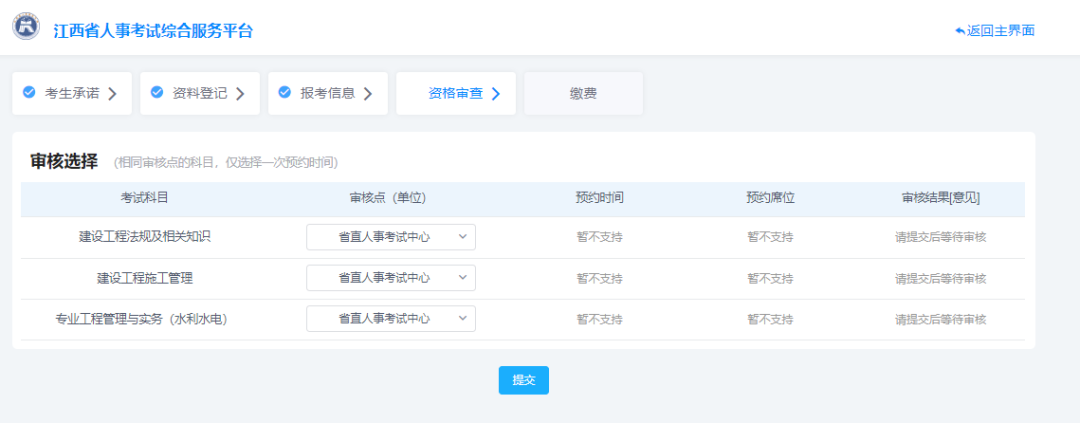Click the 预约席位 column header

pos(771,198)
